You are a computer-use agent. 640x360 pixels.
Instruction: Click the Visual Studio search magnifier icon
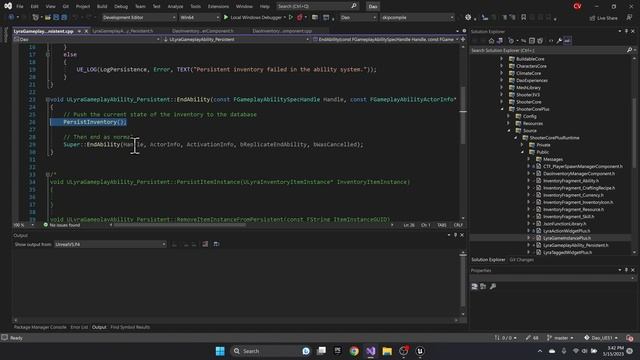354,6
